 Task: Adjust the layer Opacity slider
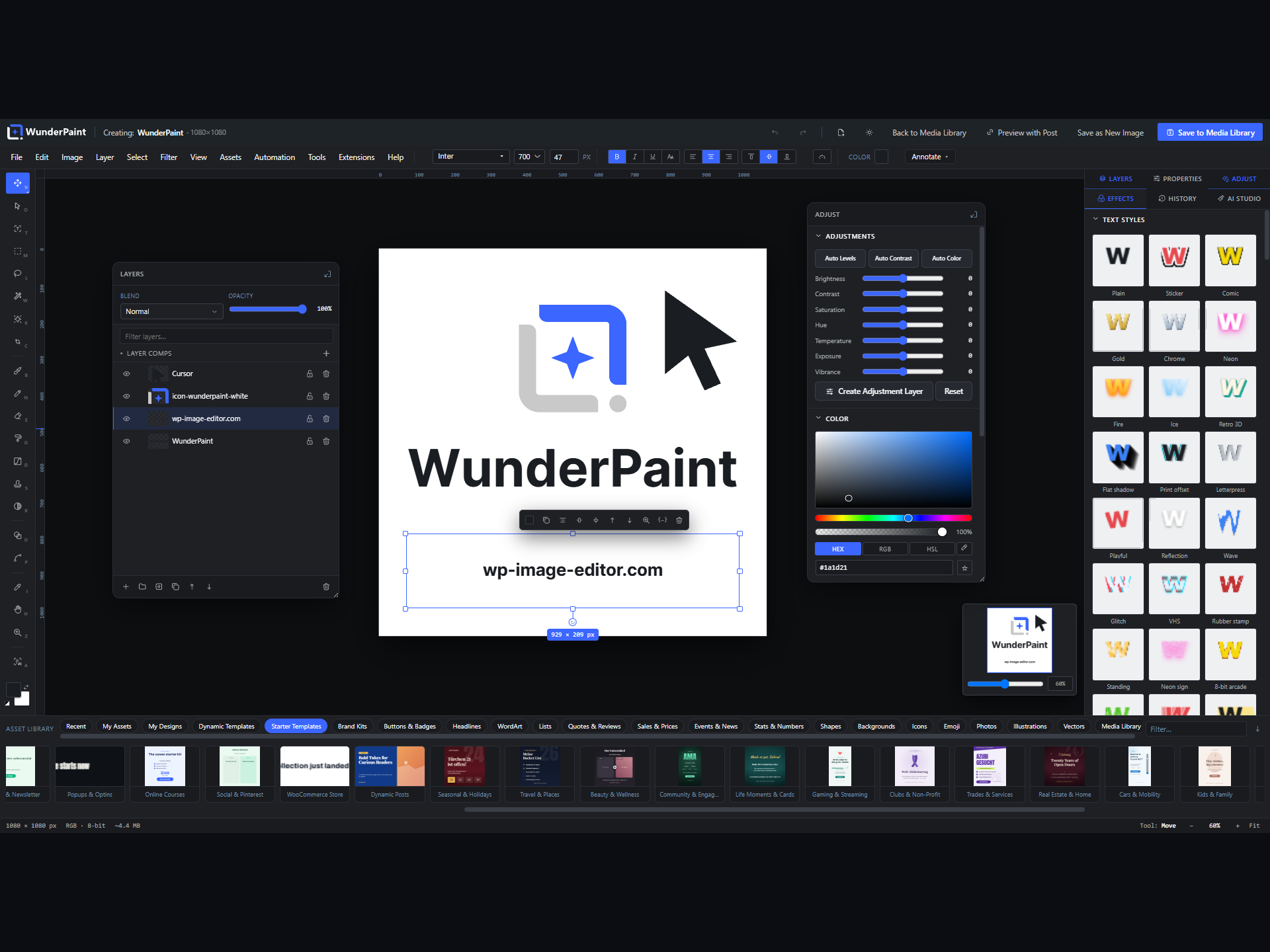coord(267,309)
